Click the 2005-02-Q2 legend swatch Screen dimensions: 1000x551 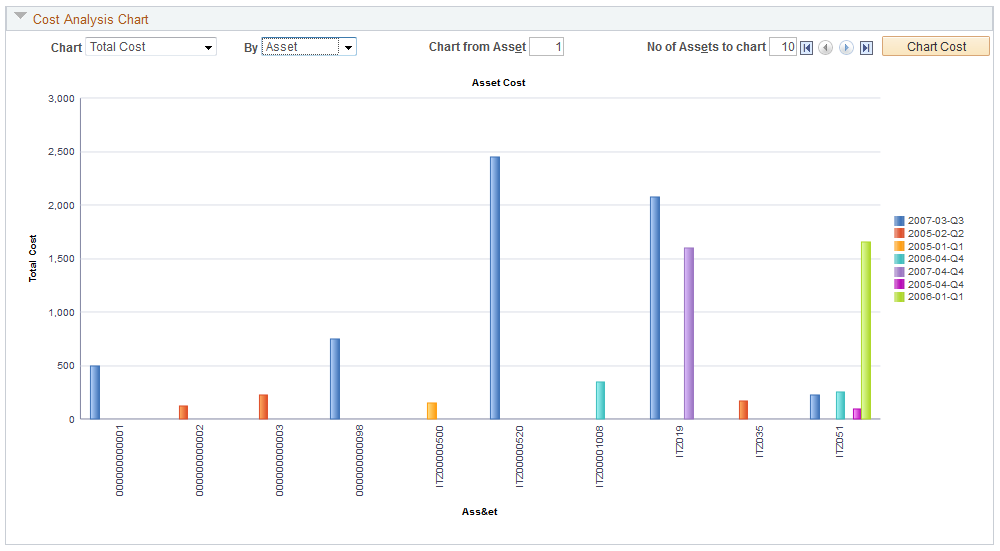click(x=899, y=233)
